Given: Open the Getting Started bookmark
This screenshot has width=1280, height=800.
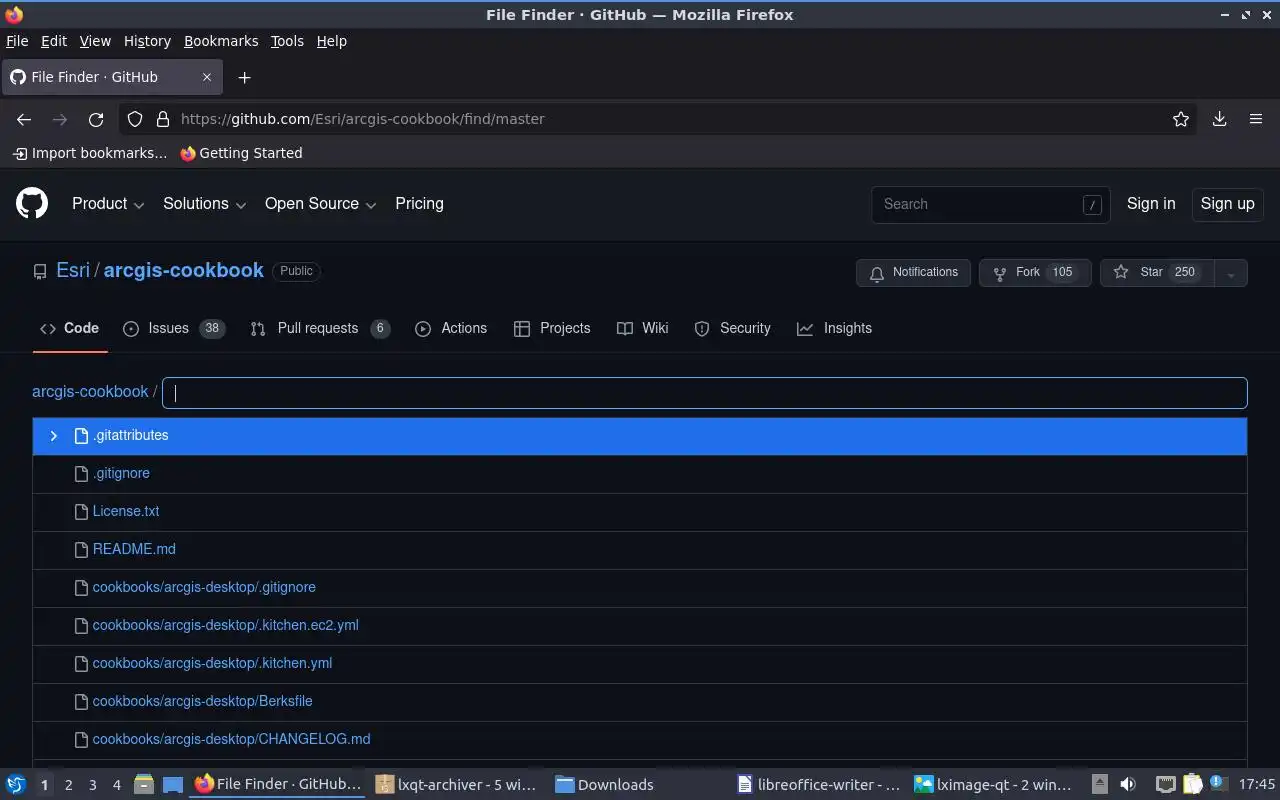Looking at the screenshot, I should click(241, 153).
